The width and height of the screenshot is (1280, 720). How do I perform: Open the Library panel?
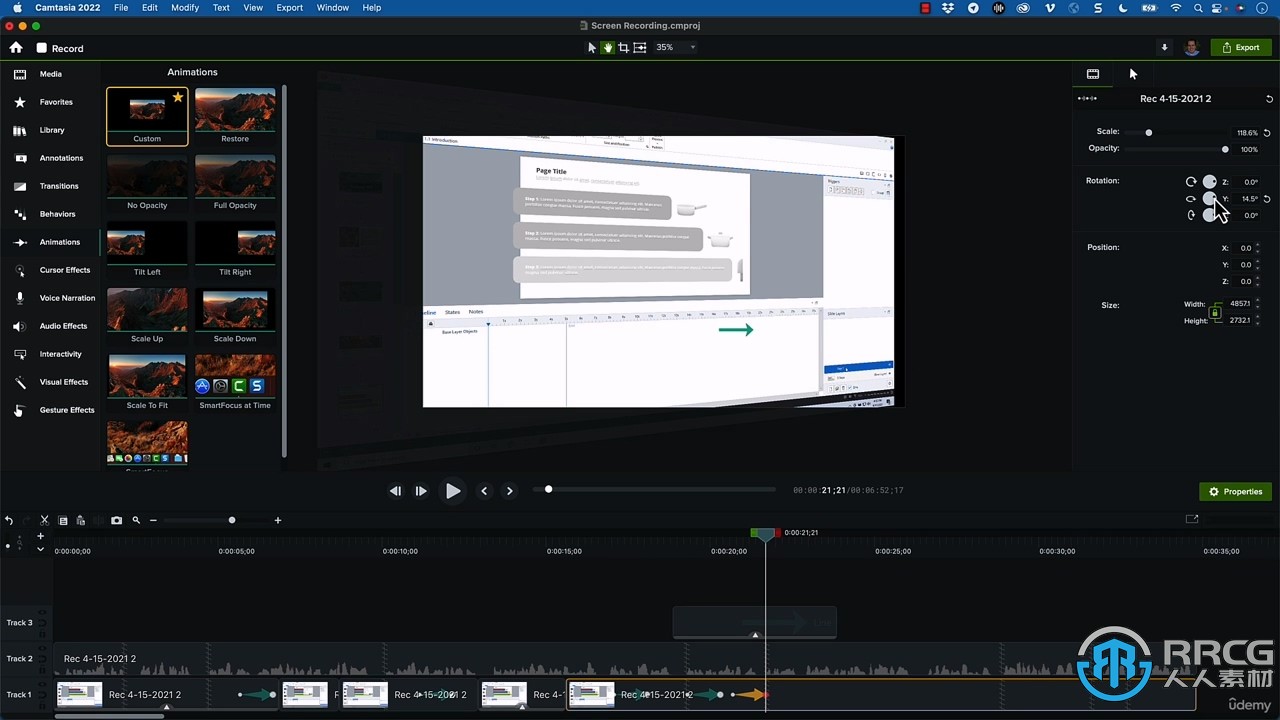50,130
